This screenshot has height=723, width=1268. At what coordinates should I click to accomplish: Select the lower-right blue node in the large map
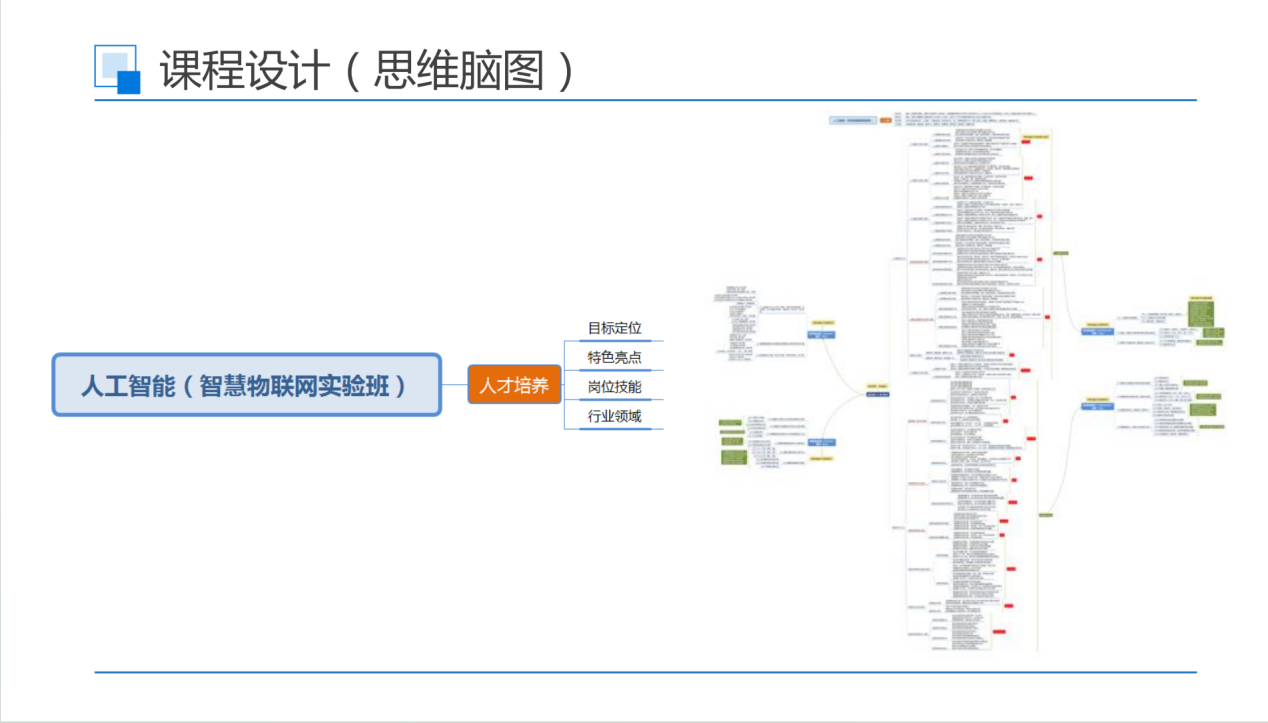pyautogui.click(x=1095, y=406)
